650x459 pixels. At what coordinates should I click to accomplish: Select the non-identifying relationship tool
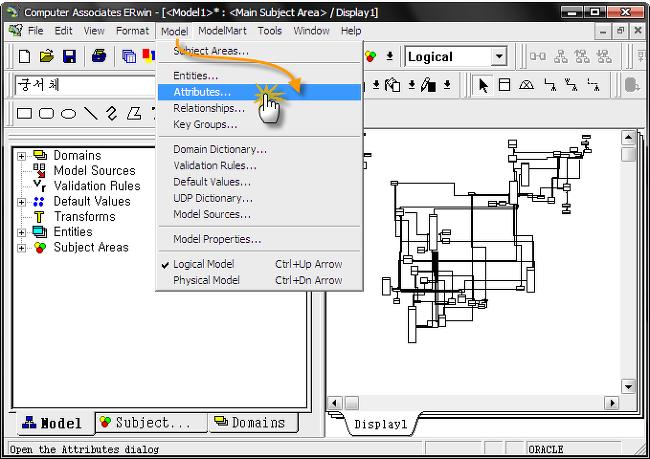[x=593, y=85]
